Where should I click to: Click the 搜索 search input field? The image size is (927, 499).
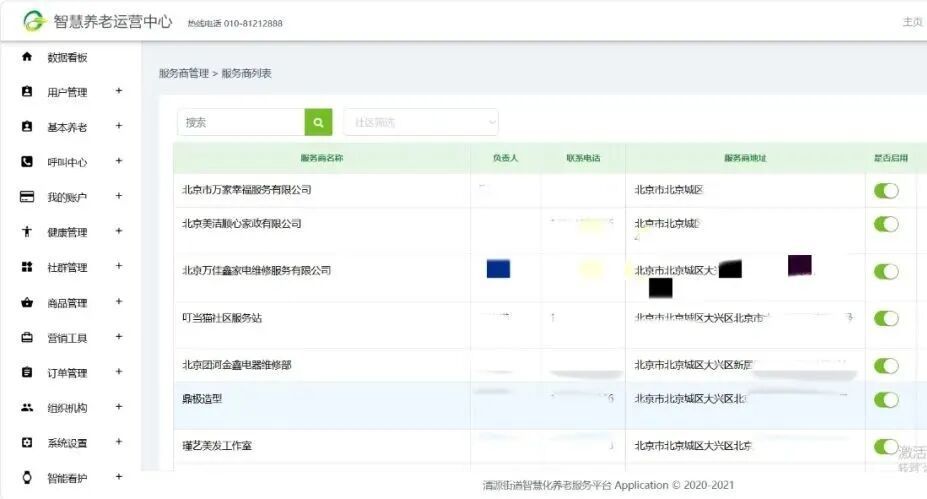(241, 122)
